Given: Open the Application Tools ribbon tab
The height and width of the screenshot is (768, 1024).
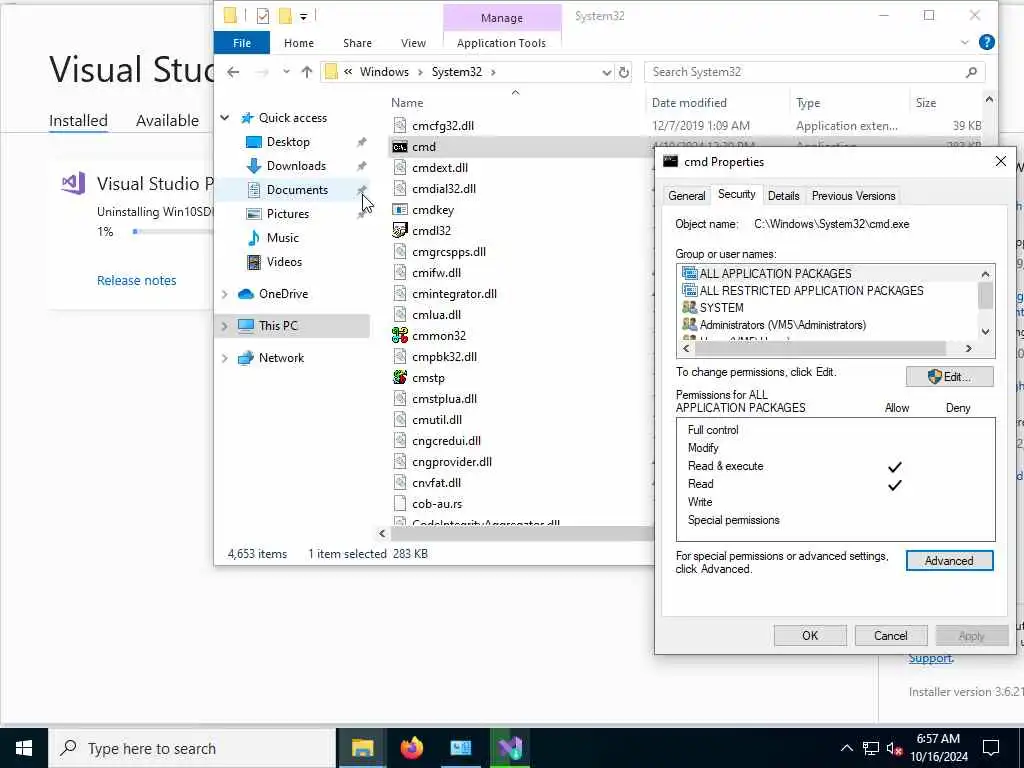Looking at the screenshot, I should pos(501,43).
